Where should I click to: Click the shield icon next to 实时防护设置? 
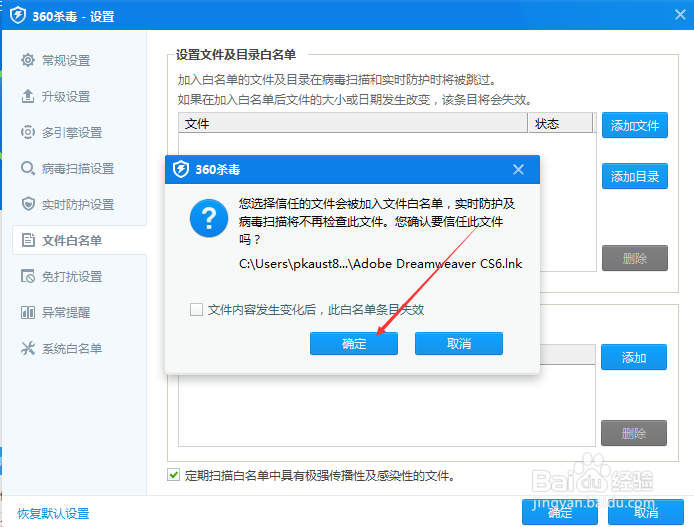click(x=28, y=204)
